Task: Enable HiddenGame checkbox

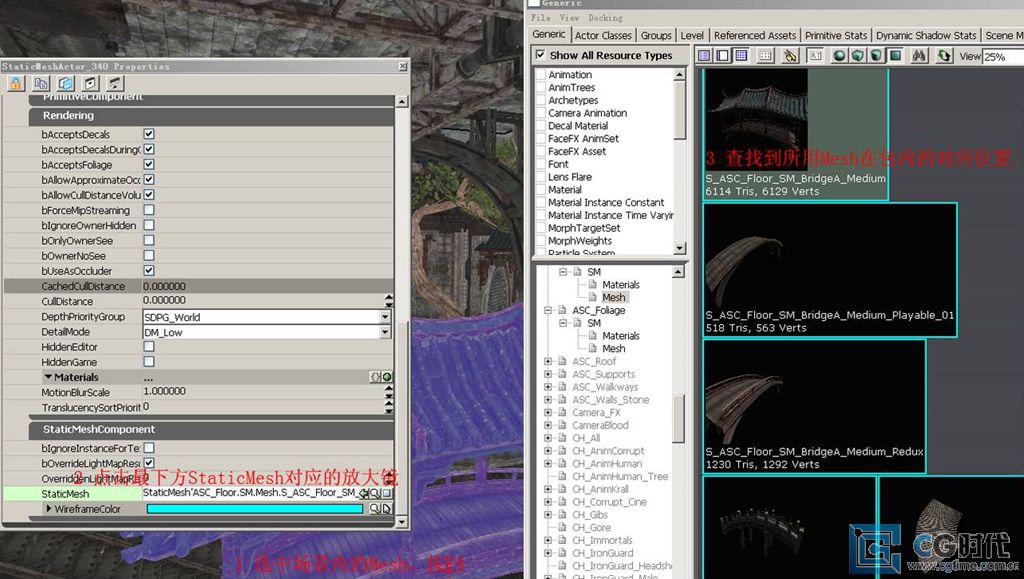Action: click(x=149, y=362)
